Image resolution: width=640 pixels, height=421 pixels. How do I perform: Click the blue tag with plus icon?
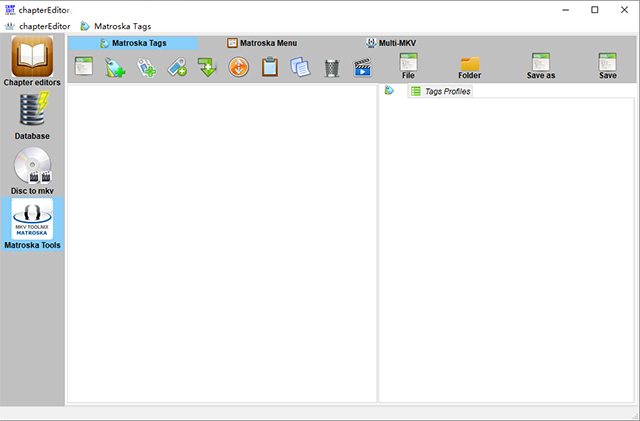click(x=177, y=67)
